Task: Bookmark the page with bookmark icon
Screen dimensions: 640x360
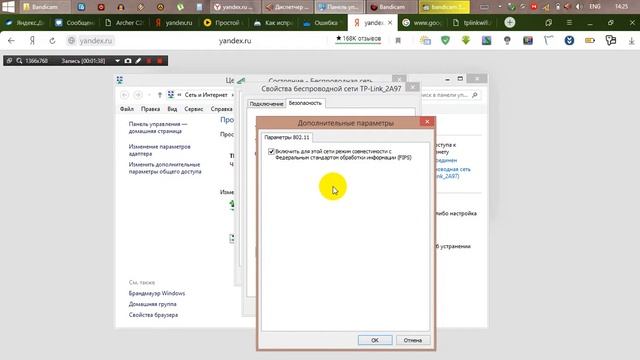Action: coord(398,40)
